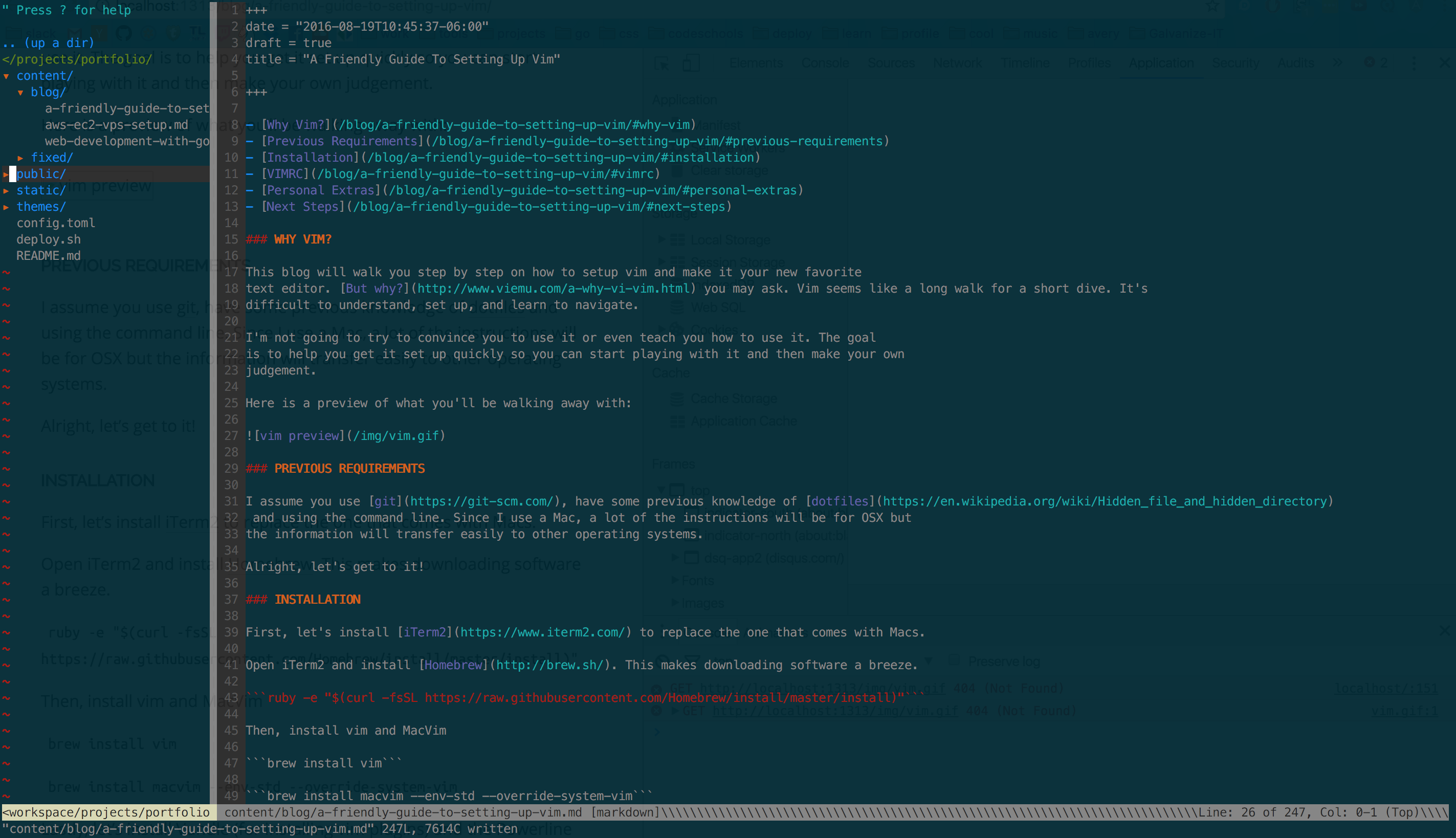Image resolution: width=1456 pixels, height=838 pixels.
Task: Open aws-ec2-vps-setup.md in the tree
Action: point(116,125)
